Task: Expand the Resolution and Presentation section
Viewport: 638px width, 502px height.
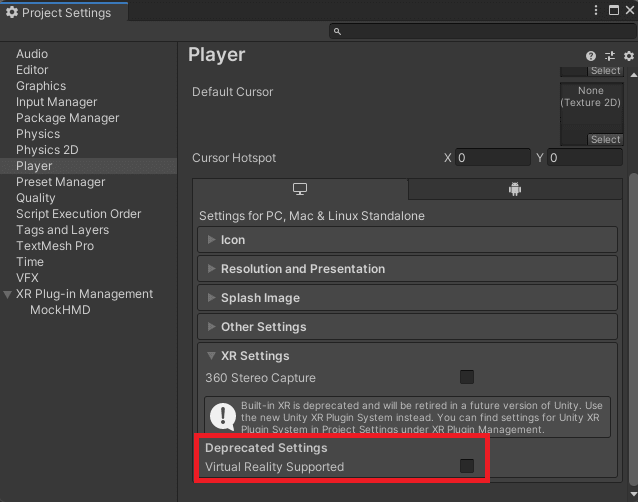Action: coord(407,268)
